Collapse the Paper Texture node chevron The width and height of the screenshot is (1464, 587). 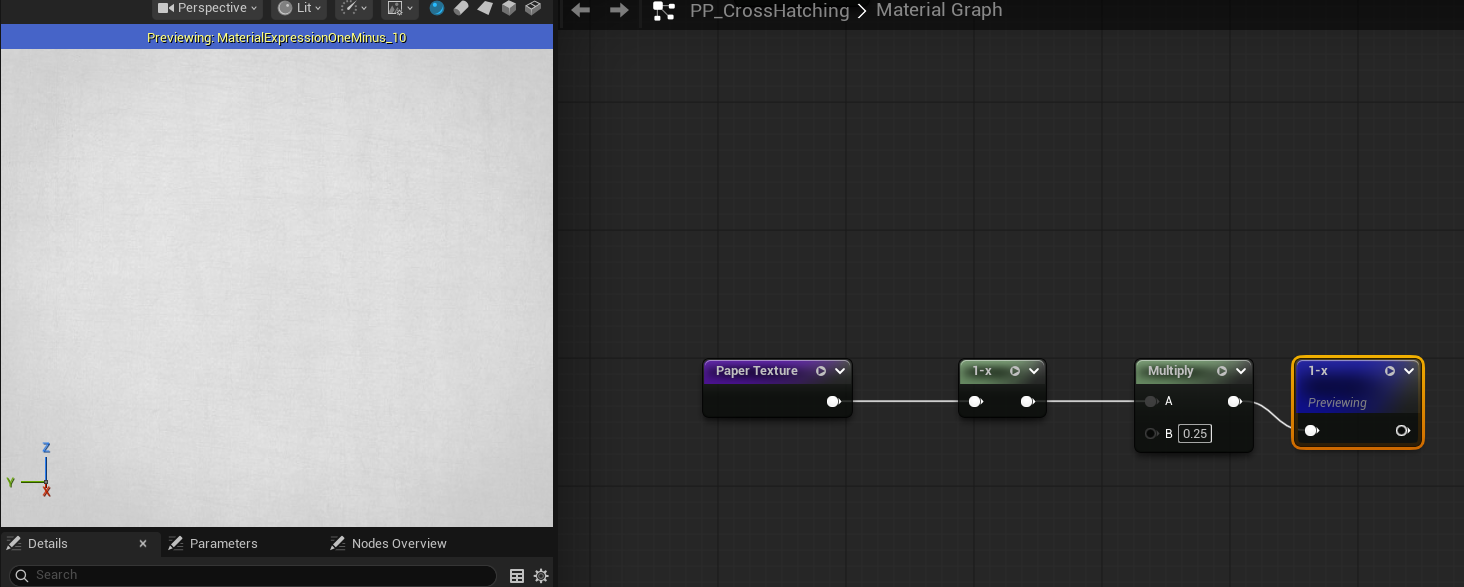pyautogui.click(x=840, y=371)
